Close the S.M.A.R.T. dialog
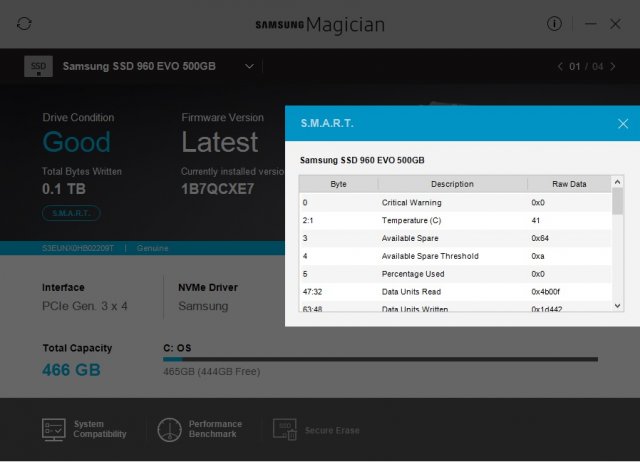Viewport: 640px width, 462px height. pyautogui.click(x=623, y=124)
